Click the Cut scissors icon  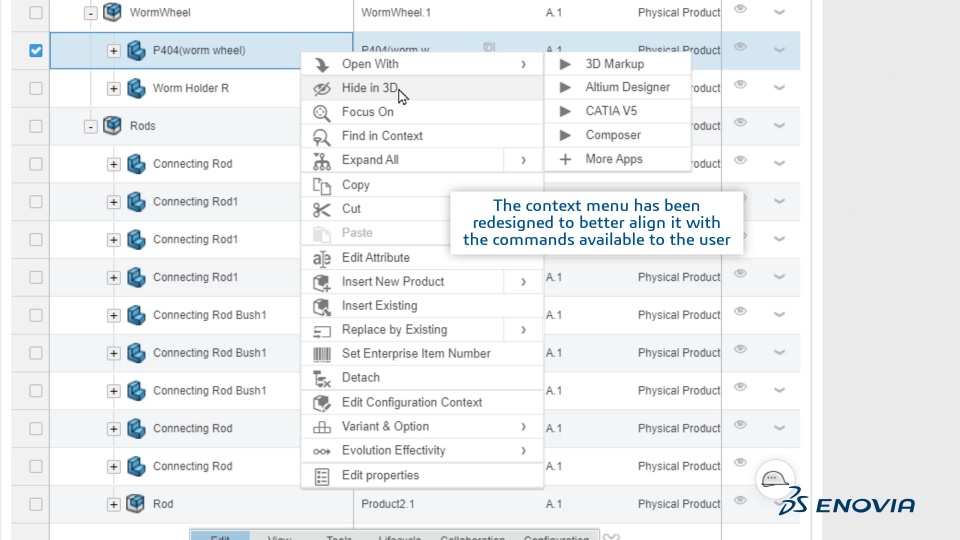click(x=322, y=209)
